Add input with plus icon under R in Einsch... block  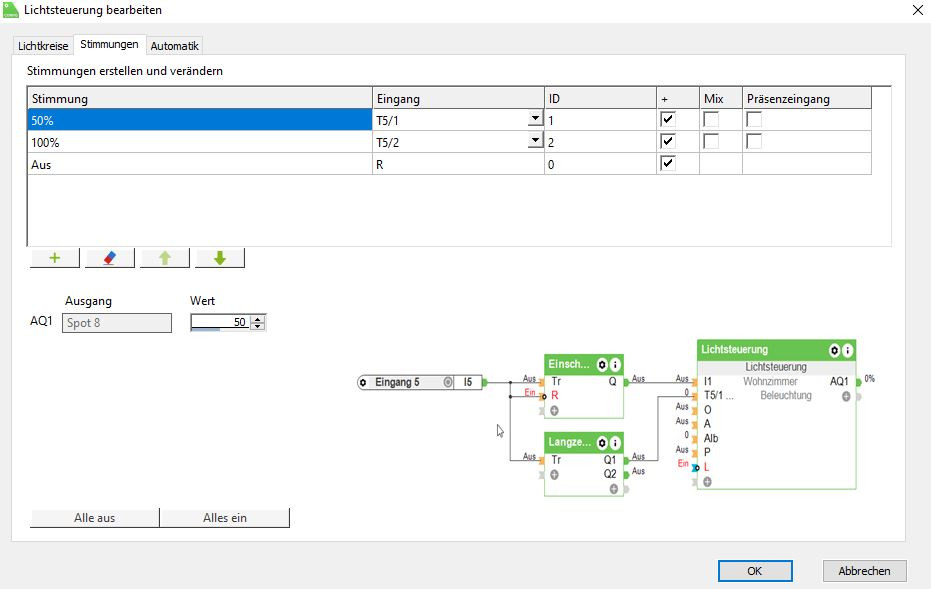(x=554, y=410)
